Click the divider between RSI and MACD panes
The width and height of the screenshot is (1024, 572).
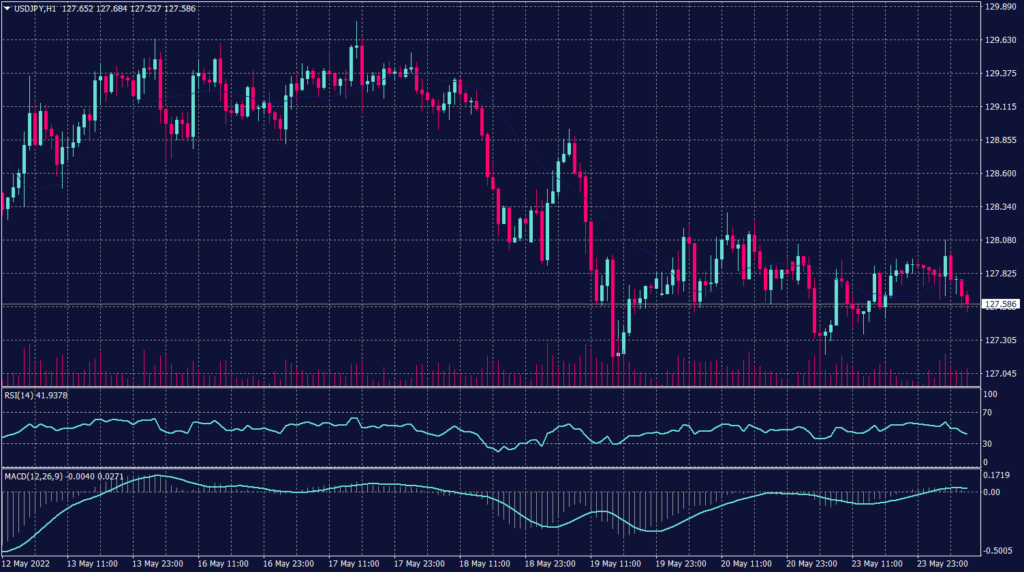[490, 468]
